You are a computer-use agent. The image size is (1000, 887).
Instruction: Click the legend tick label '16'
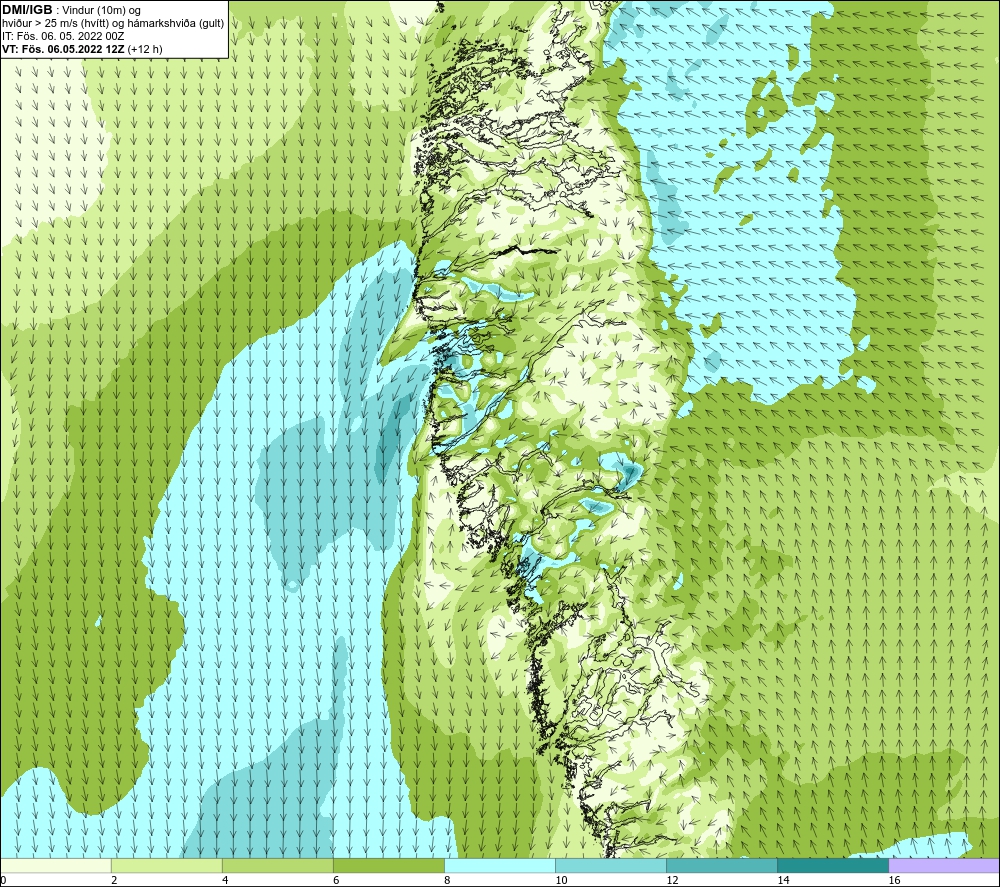893,881
